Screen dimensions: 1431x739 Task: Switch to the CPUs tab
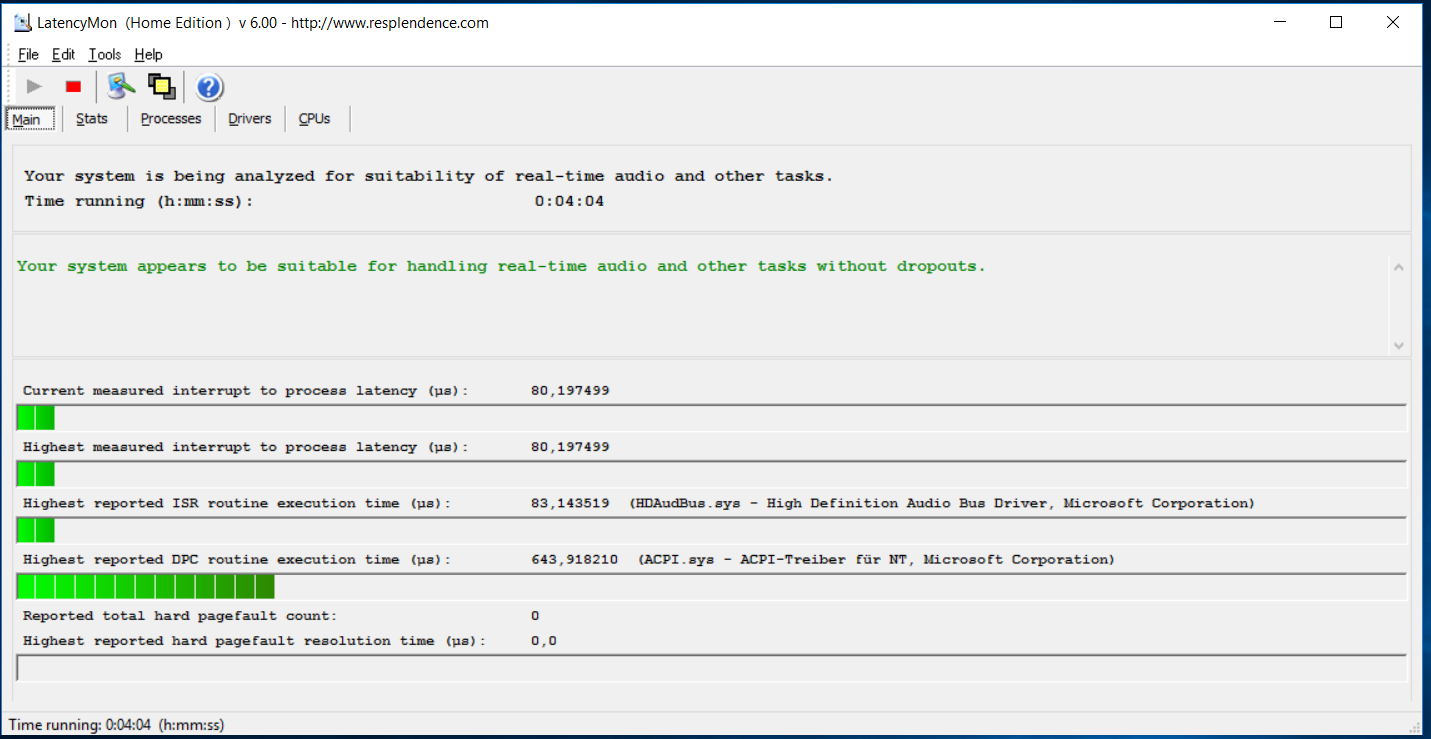314,119
